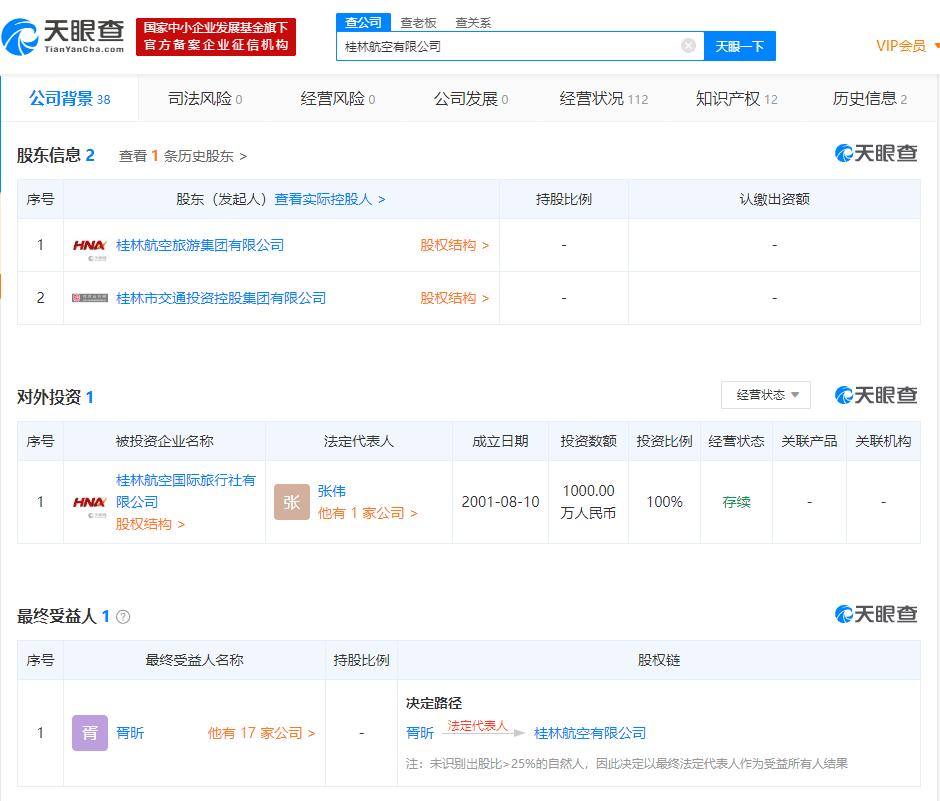940x801 pixels.
Task: Click the 张 avatar for 张伟
Action: [x=292, y=502]
